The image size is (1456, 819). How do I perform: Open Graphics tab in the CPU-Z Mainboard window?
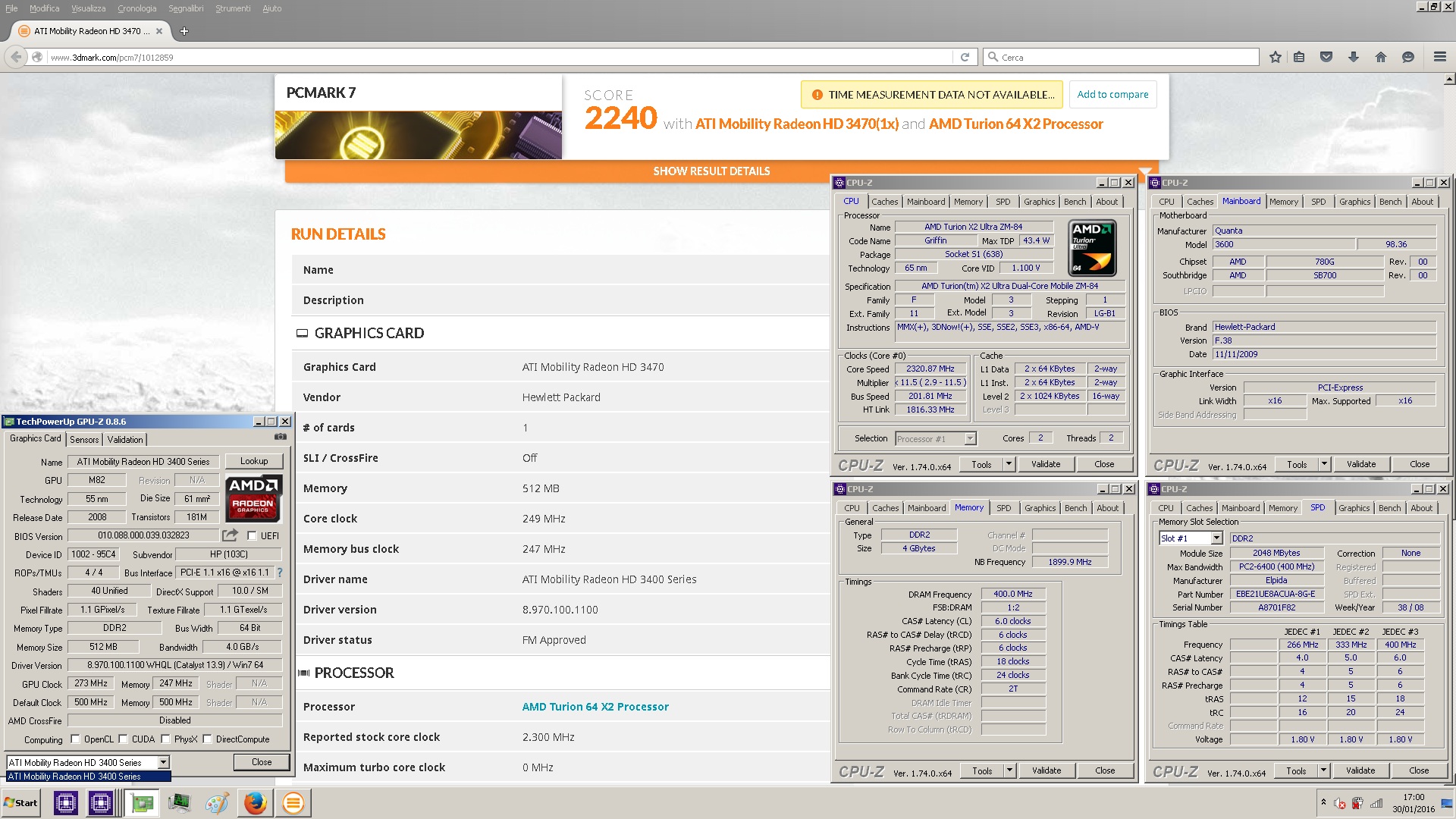tap(1354, 202)
